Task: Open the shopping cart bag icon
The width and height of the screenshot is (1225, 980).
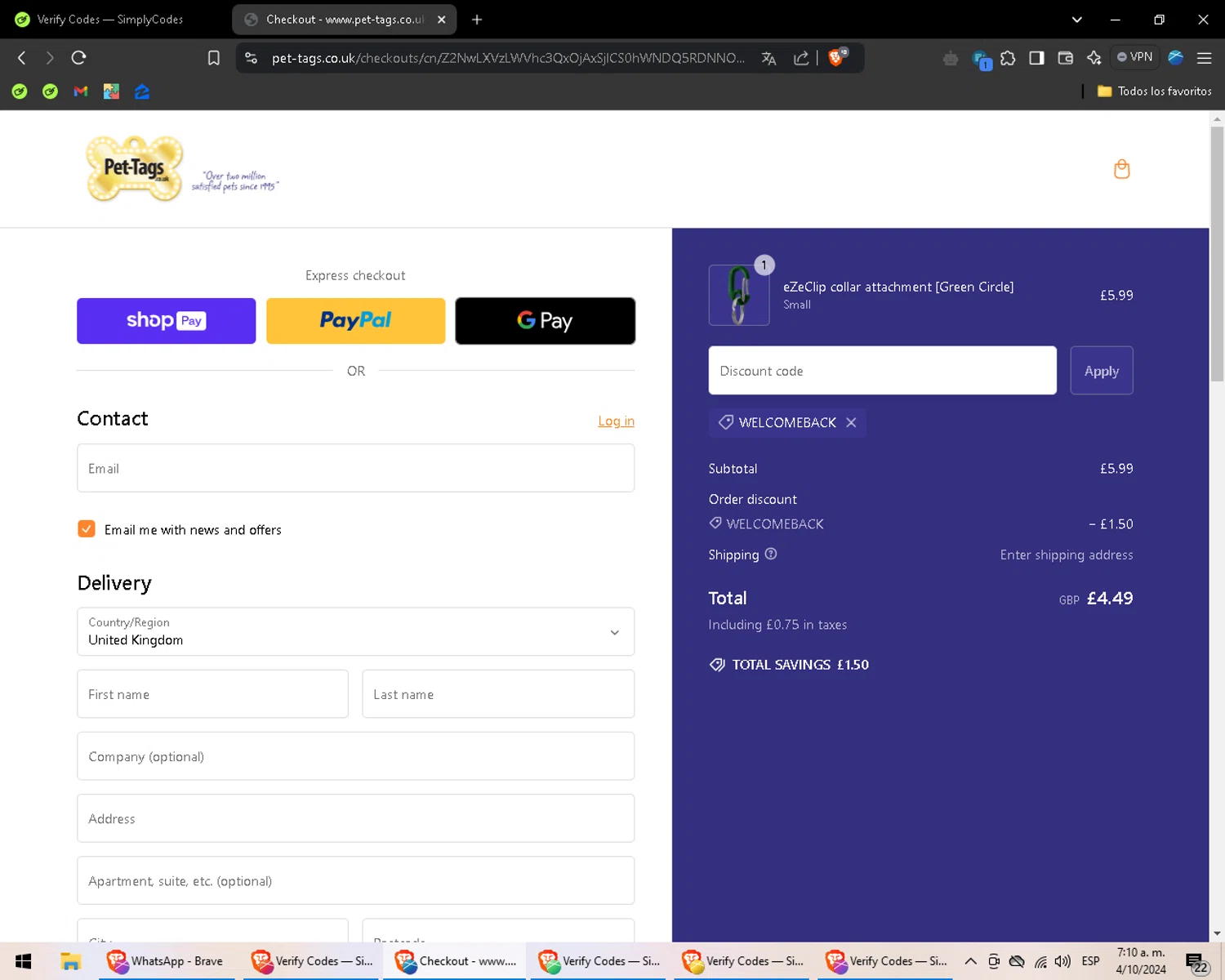Action: 1121,169
